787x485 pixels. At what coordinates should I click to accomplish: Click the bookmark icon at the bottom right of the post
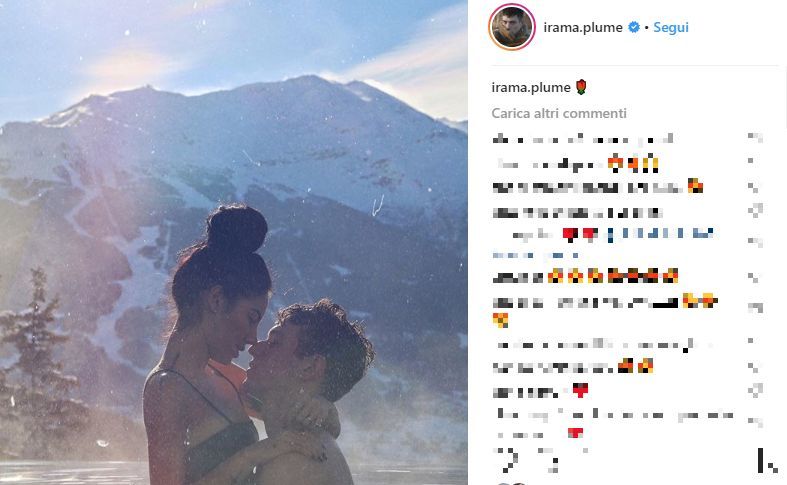coord(767,460)
